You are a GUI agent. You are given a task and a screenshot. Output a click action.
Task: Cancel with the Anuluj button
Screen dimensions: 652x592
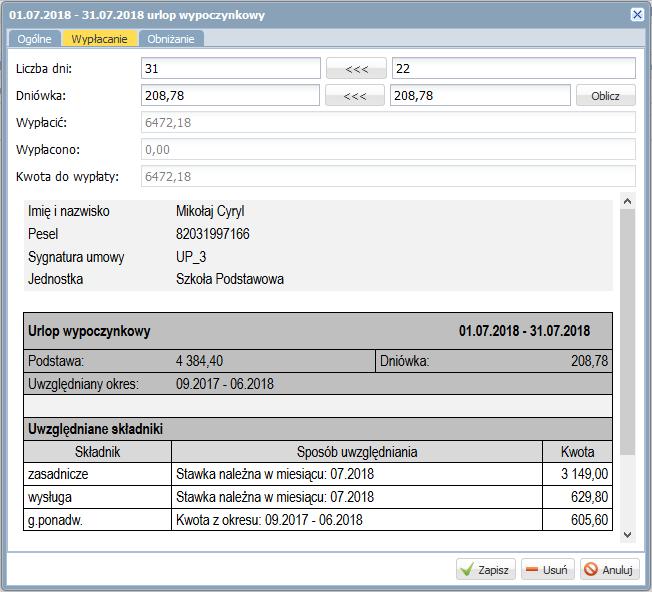[x=610, y=569]
